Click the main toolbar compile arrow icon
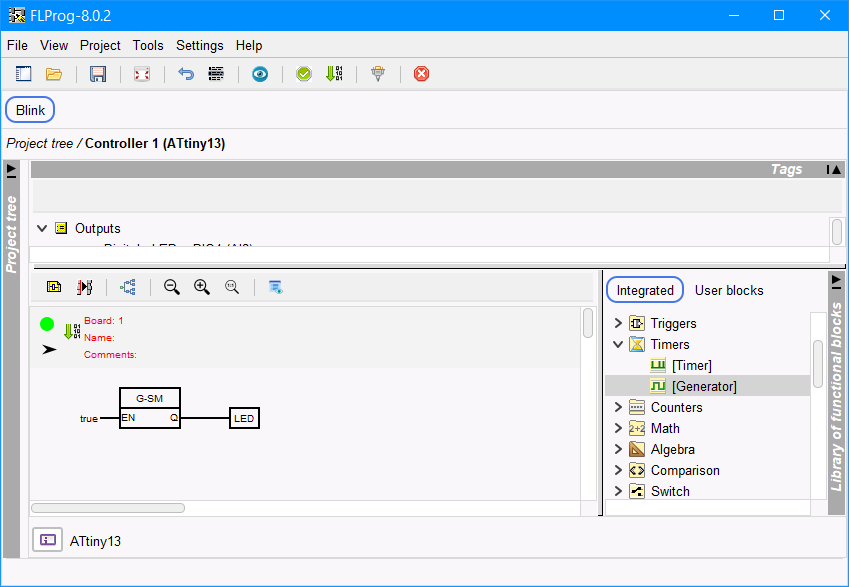The image size is (849, 587). click(334, 74)
